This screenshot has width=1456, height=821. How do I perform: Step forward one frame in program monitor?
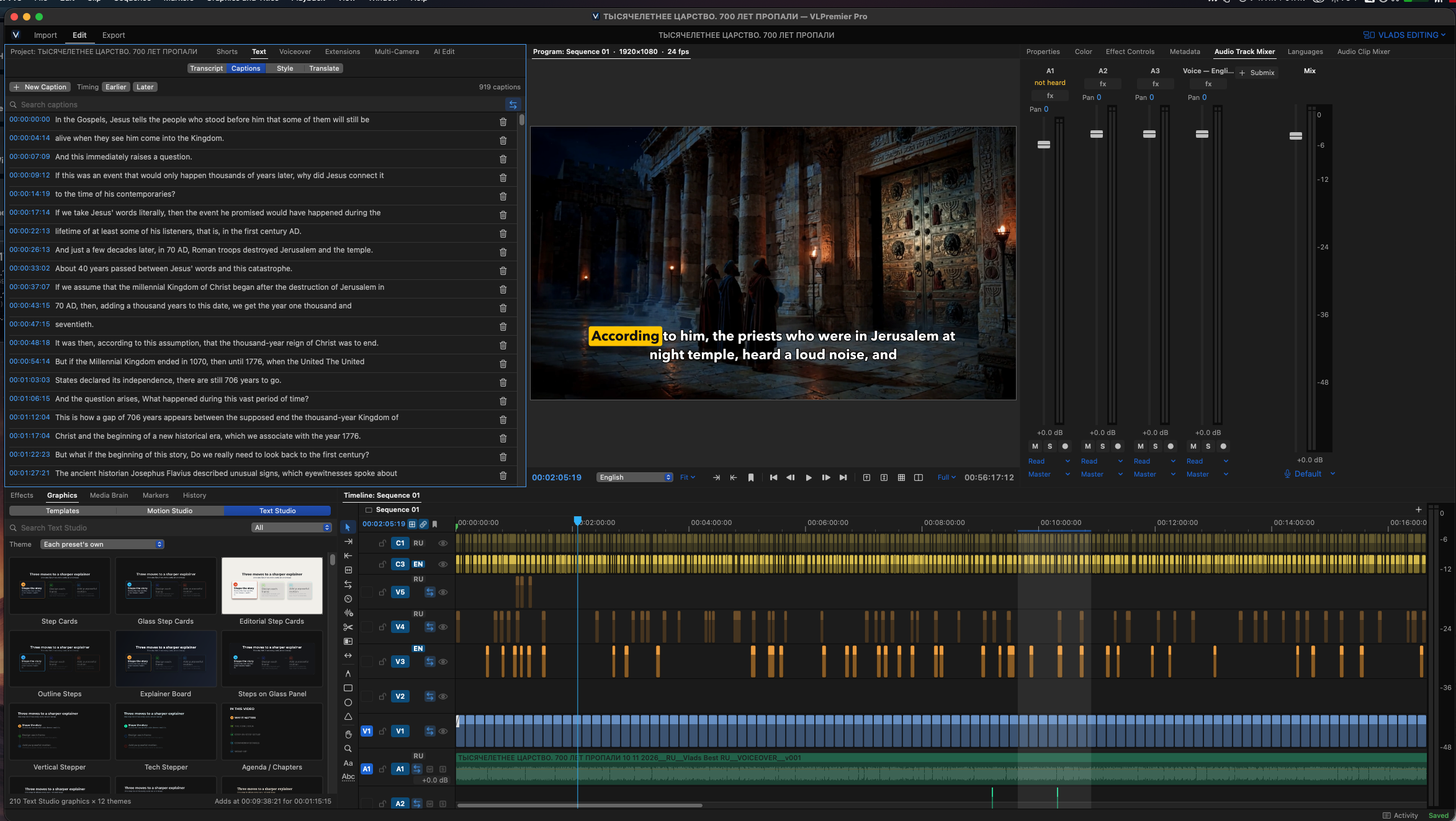pyautogui.click(x=826, y=477)
